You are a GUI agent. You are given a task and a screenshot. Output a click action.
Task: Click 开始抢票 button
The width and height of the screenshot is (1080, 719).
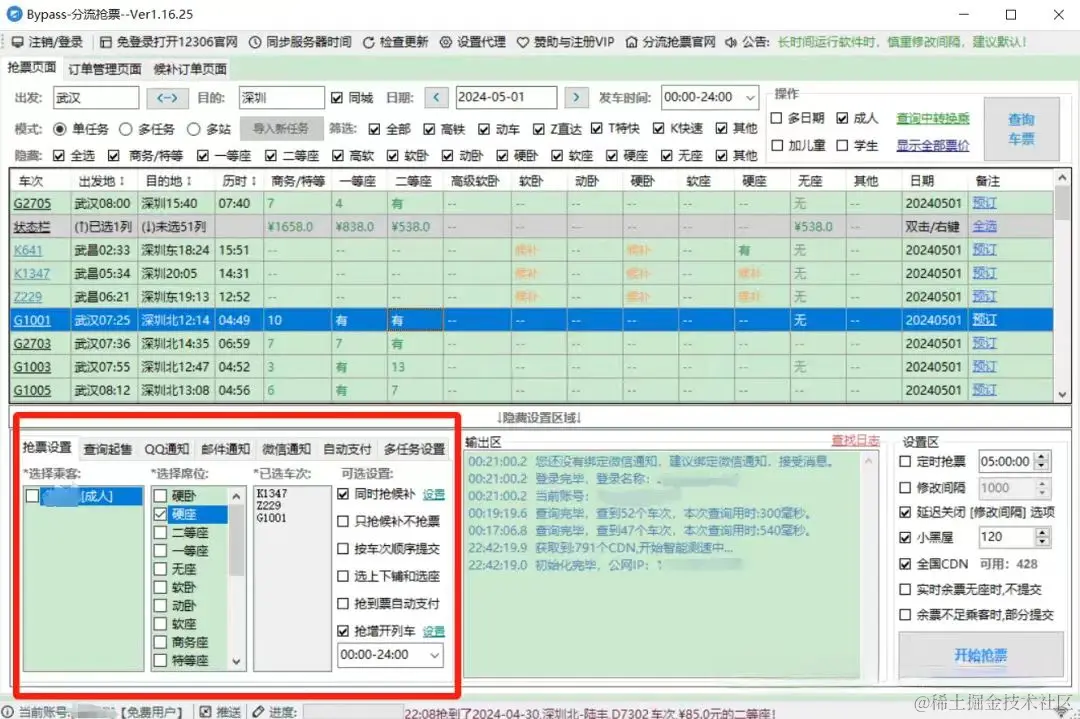pyautogui.click(x=981, y=655)
